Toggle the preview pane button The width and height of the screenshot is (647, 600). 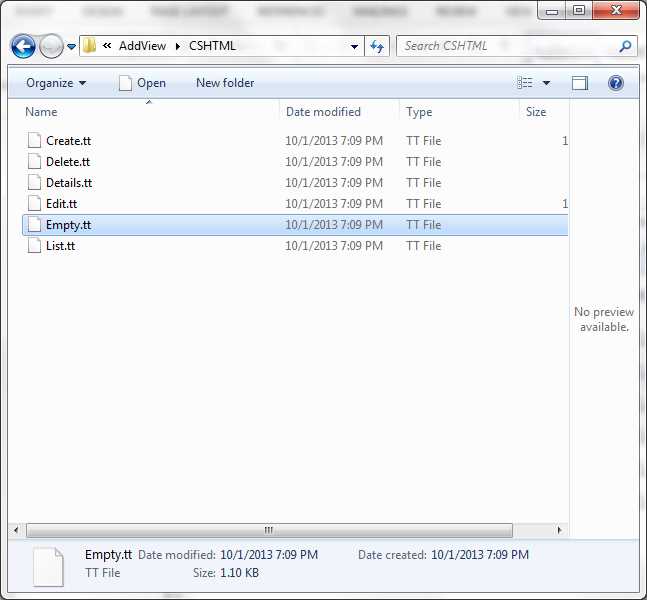[580, 83]
